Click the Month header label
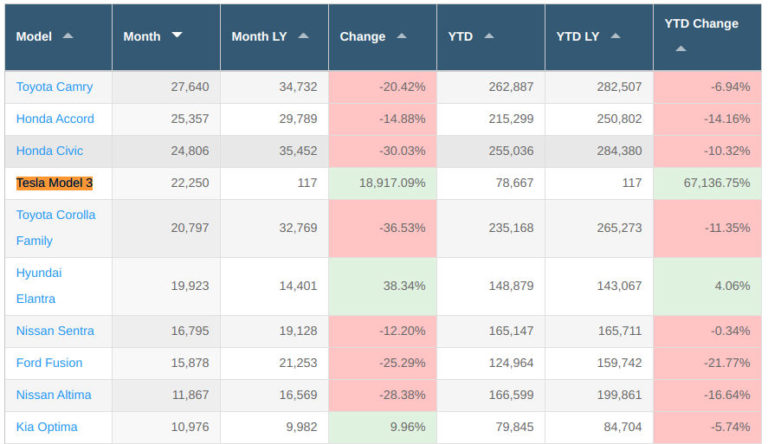The height and width of the screenshot is (444, 768). click(x=142, y=36)
